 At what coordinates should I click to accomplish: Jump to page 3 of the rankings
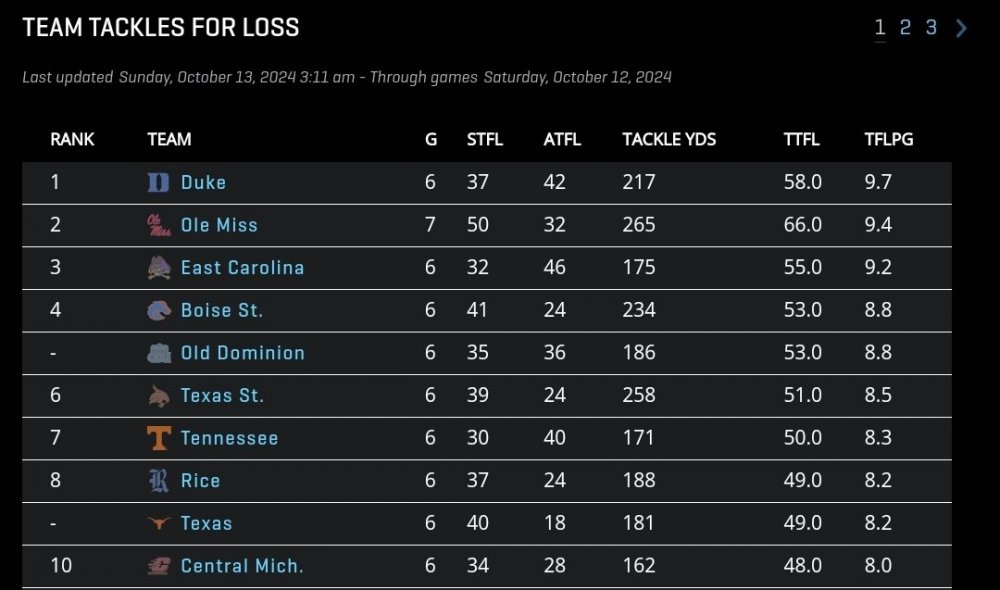coord(931,28)
